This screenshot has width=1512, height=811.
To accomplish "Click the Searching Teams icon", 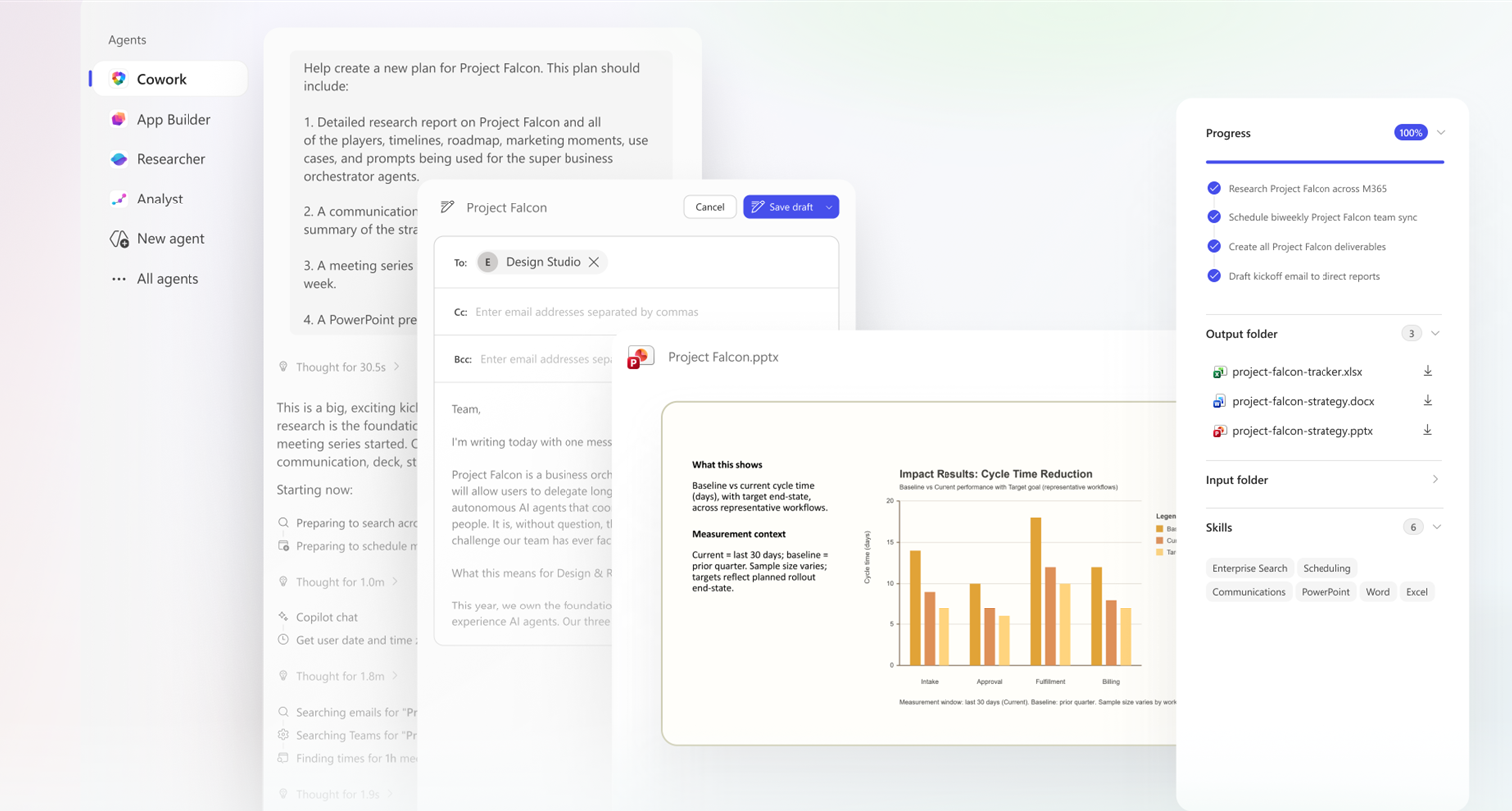I will (283, 735).
